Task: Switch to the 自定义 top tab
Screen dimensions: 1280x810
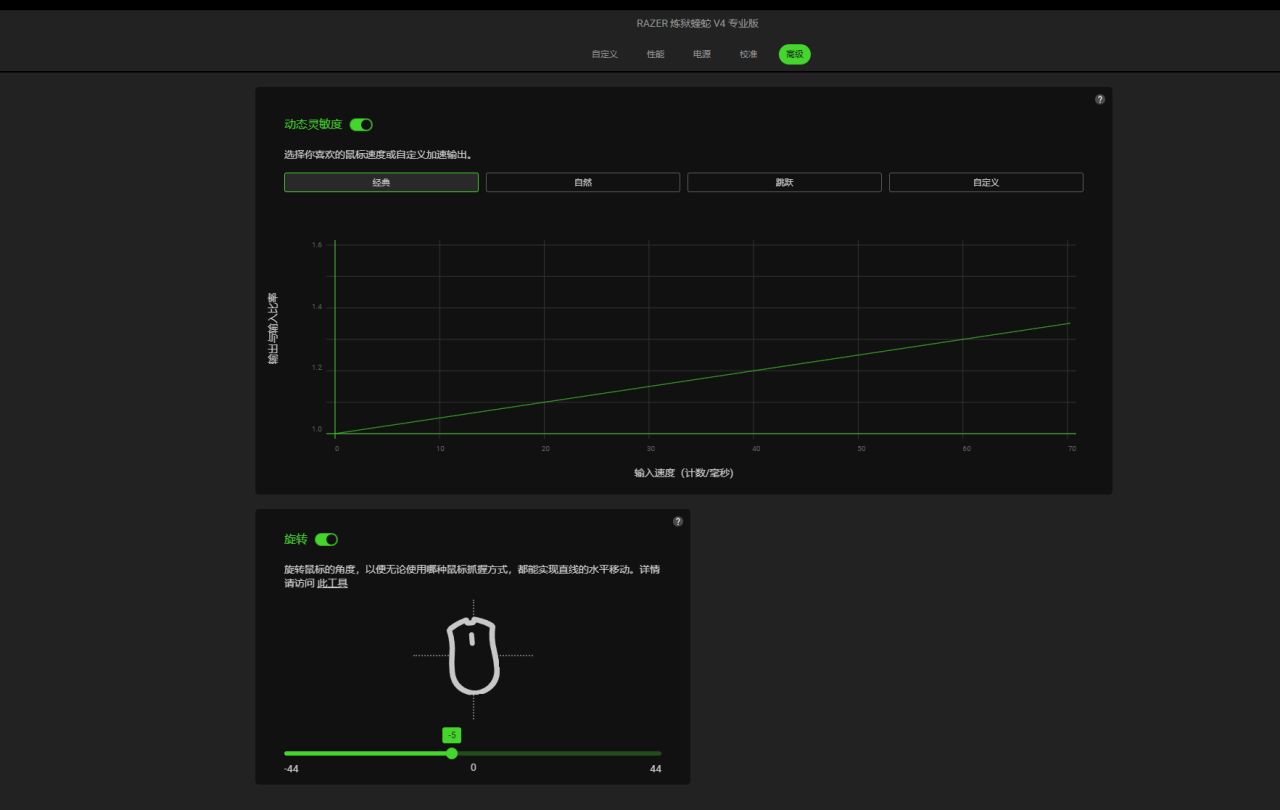Action: coord(605,54)
